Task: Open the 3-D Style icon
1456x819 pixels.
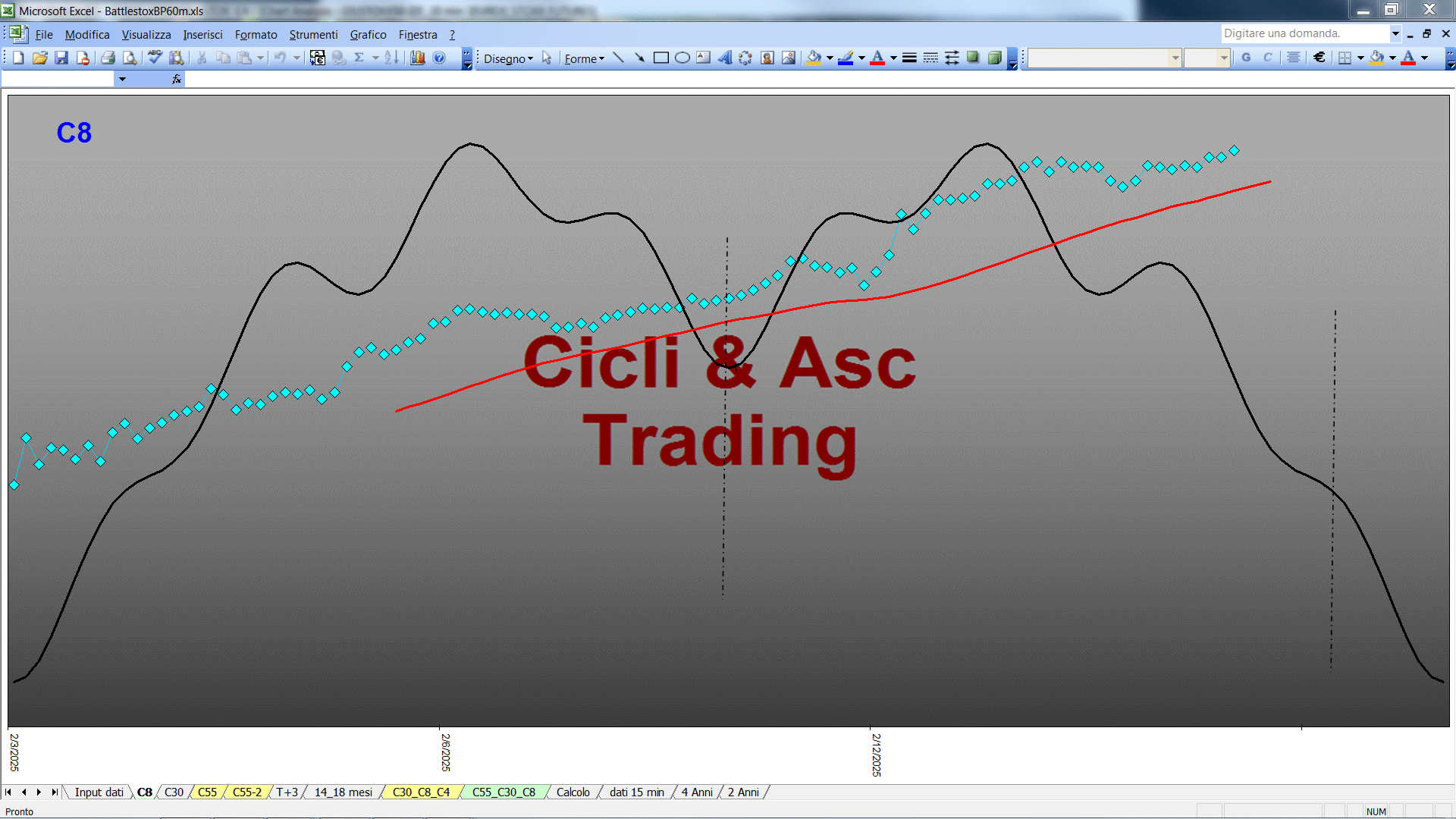Action: 995,58
